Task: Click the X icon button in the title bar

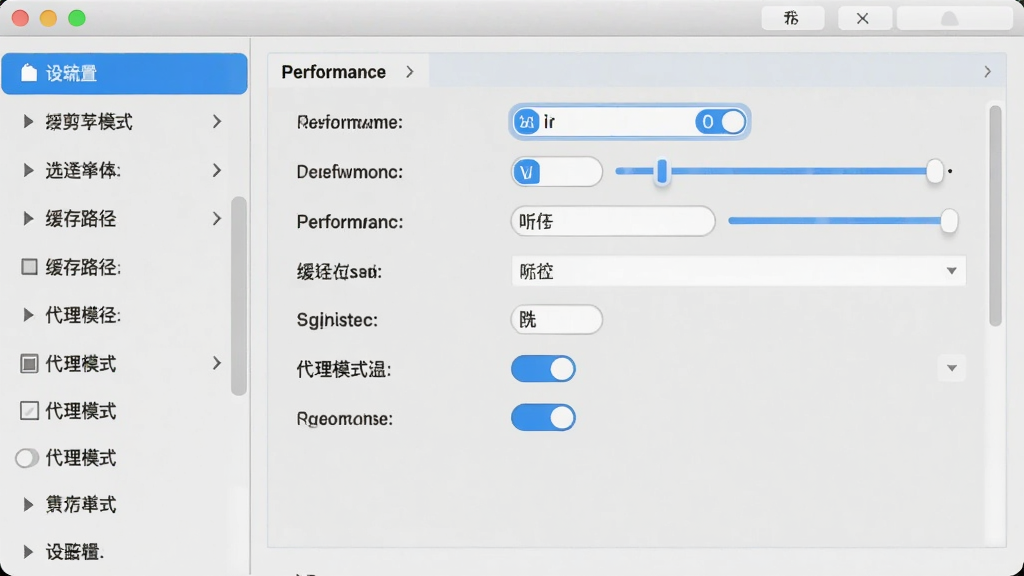Action: pos(863,18)
